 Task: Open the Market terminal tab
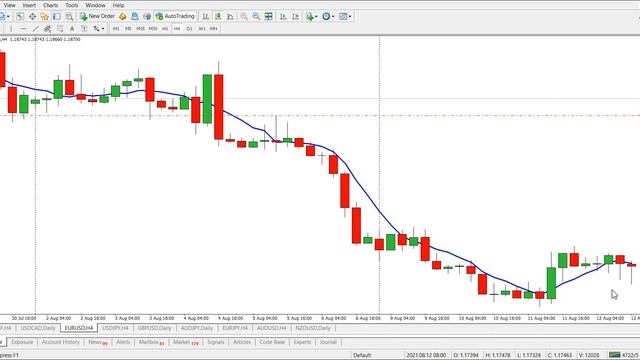(x=185, y=342)
